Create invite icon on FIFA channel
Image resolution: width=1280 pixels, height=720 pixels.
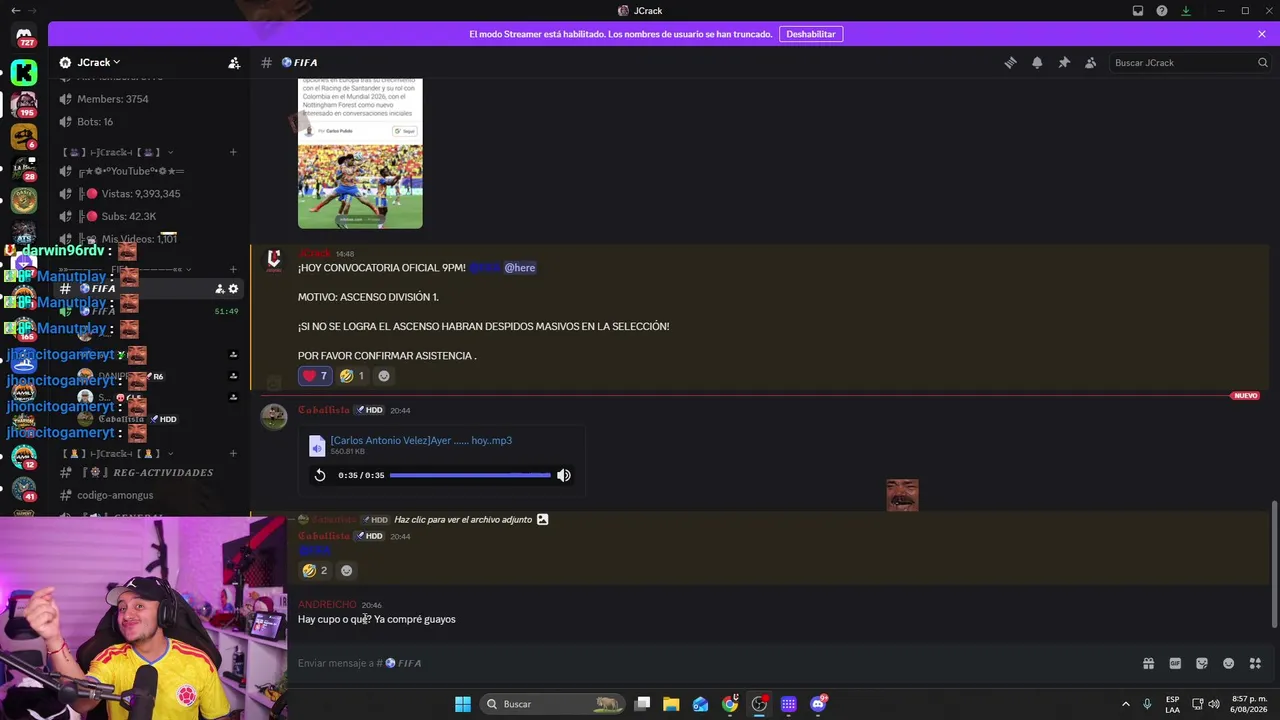click(x=219, y=289)
